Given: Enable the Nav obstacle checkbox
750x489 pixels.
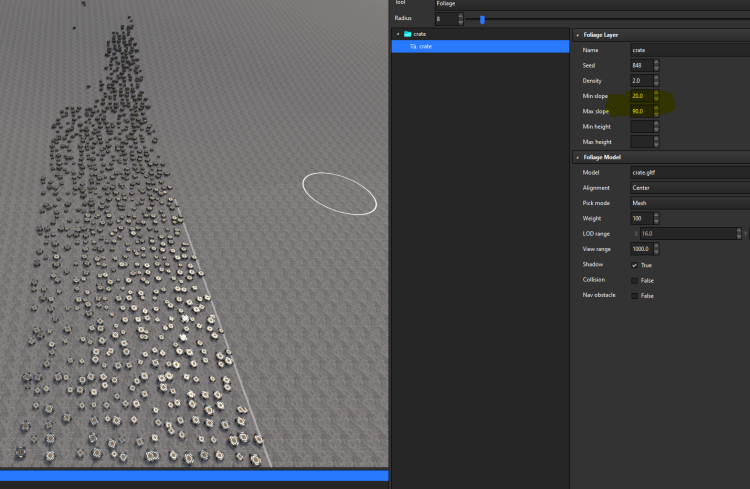Looking at the screenshot, I should pyautogui.click(x=635, y=296).
